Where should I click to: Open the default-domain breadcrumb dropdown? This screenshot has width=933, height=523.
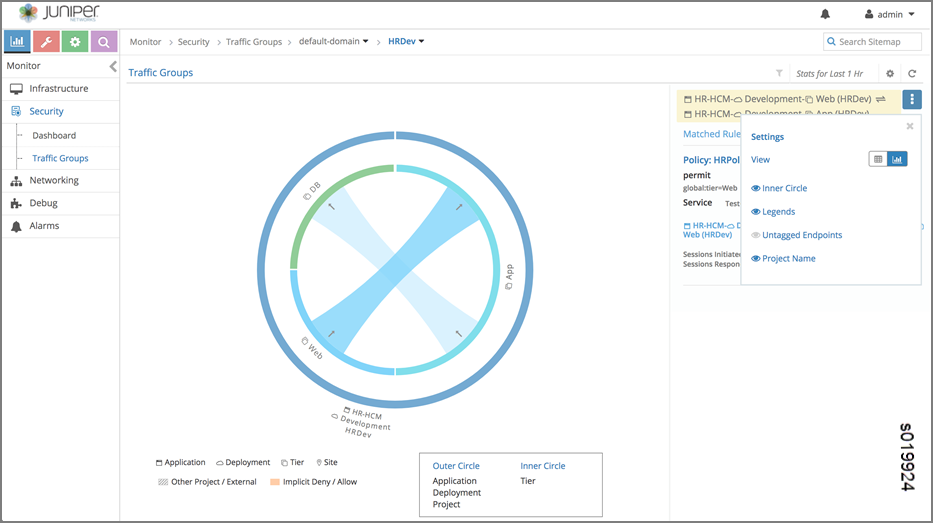point(334,42)
